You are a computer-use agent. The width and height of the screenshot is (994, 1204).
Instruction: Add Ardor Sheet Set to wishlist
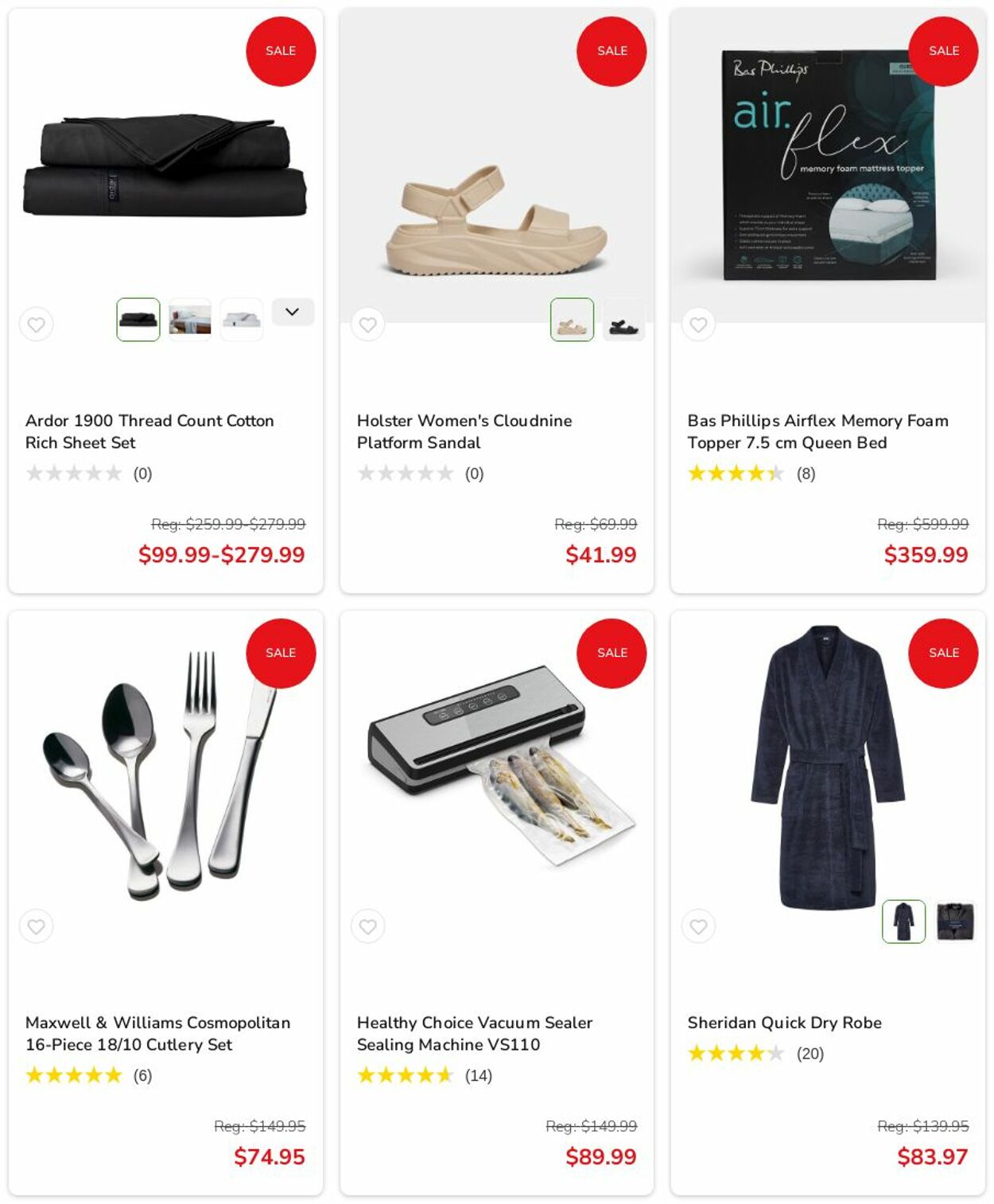(x=37, y=324)
